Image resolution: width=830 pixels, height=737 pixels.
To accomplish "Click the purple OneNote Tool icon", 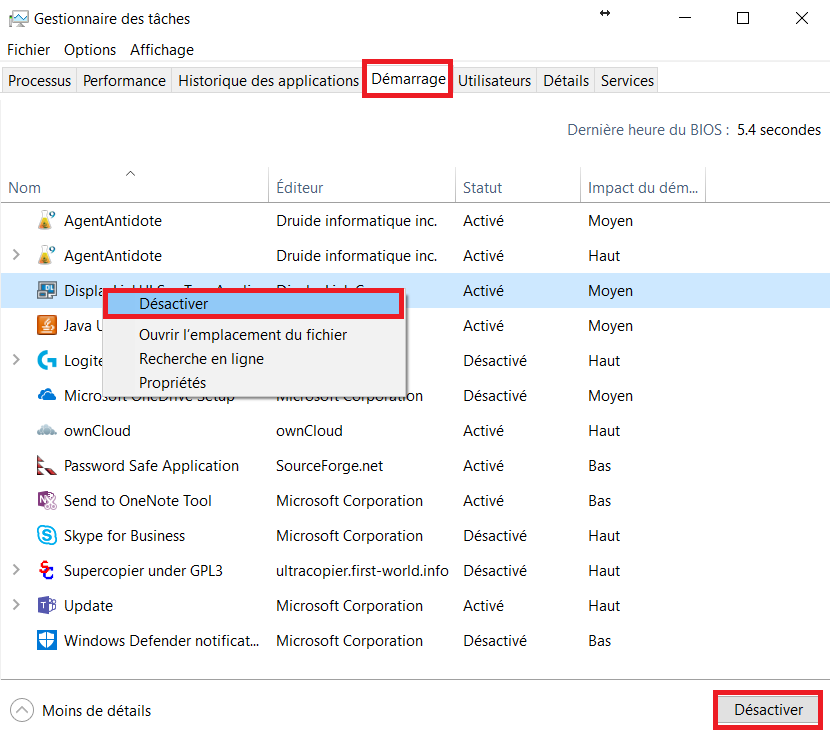I will coord(47,500).
